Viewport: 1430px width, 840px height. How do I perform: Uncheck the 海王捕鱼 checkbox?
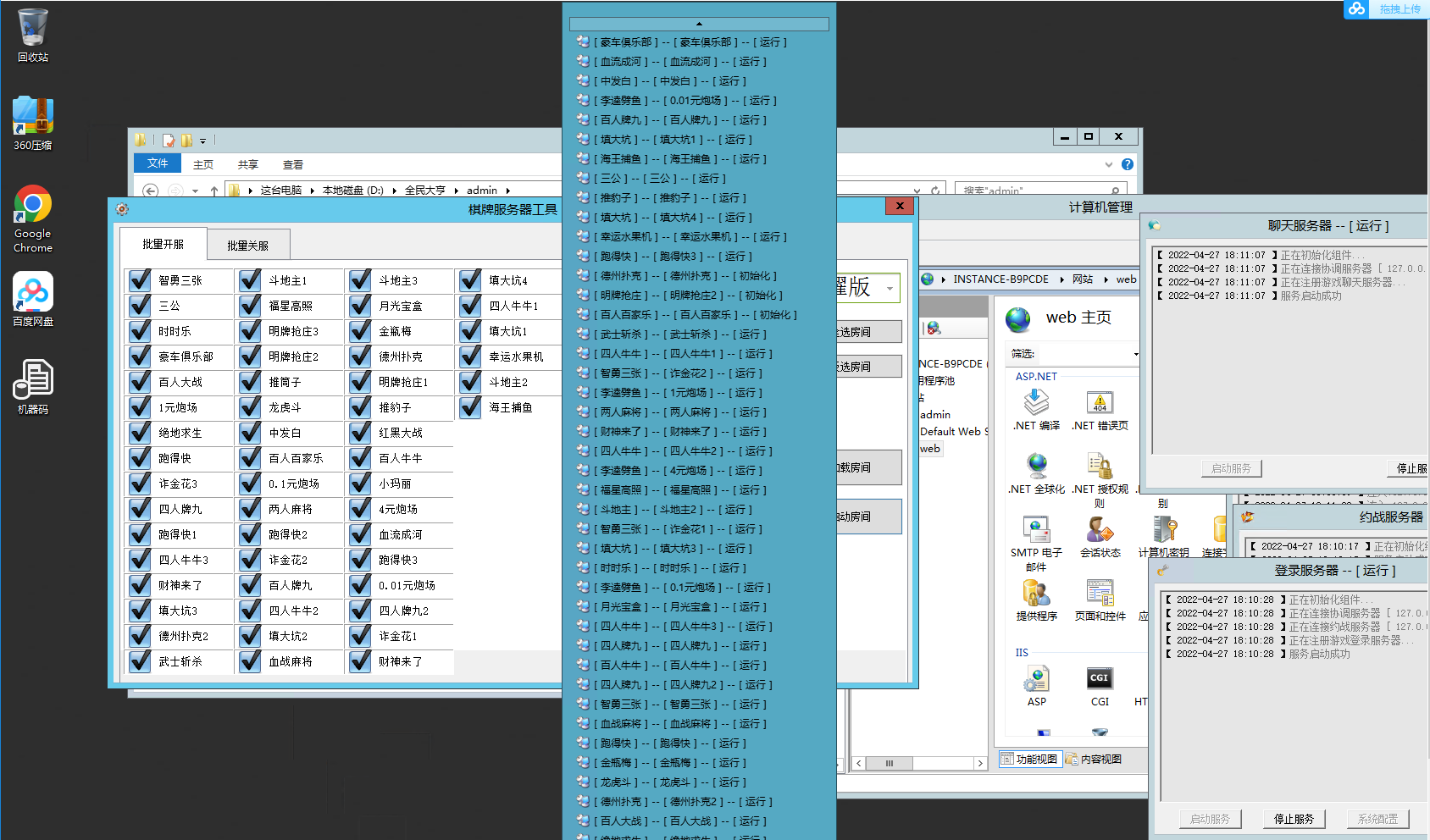click(470, 407)
